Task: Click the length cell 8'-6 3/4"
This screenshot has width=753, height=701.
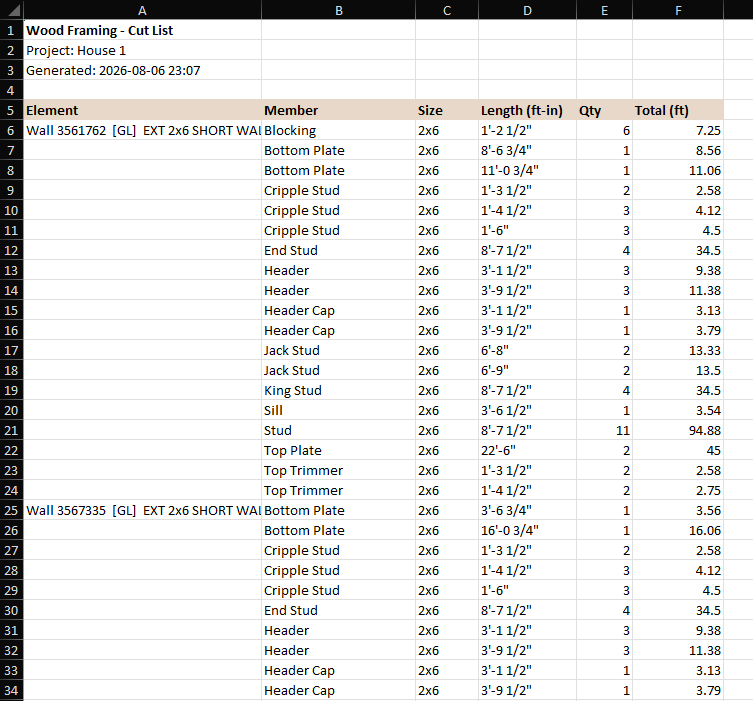Action: point(527,150)
